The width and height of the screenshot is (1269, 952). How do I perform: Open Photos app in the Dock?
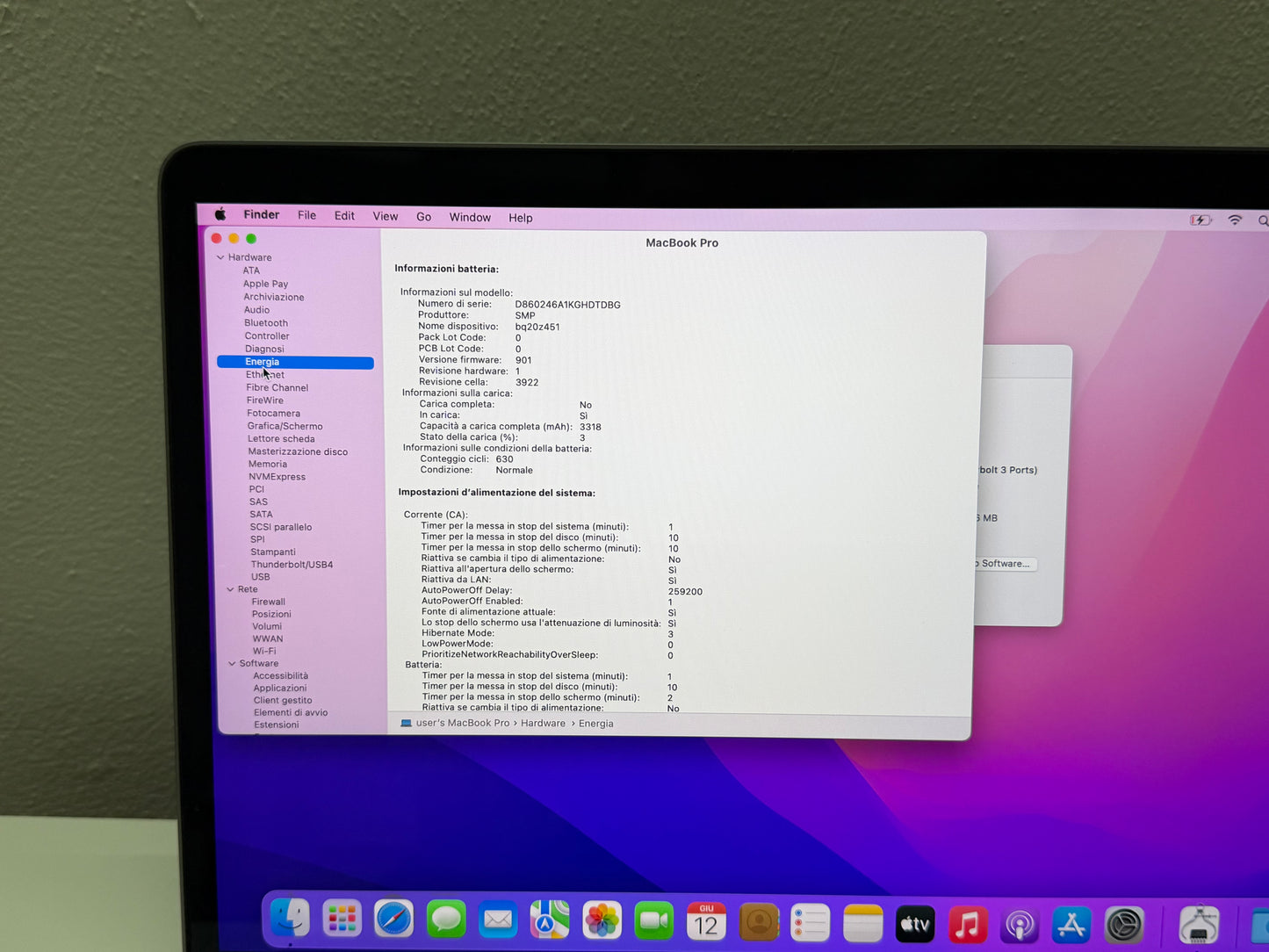point(602,921)
